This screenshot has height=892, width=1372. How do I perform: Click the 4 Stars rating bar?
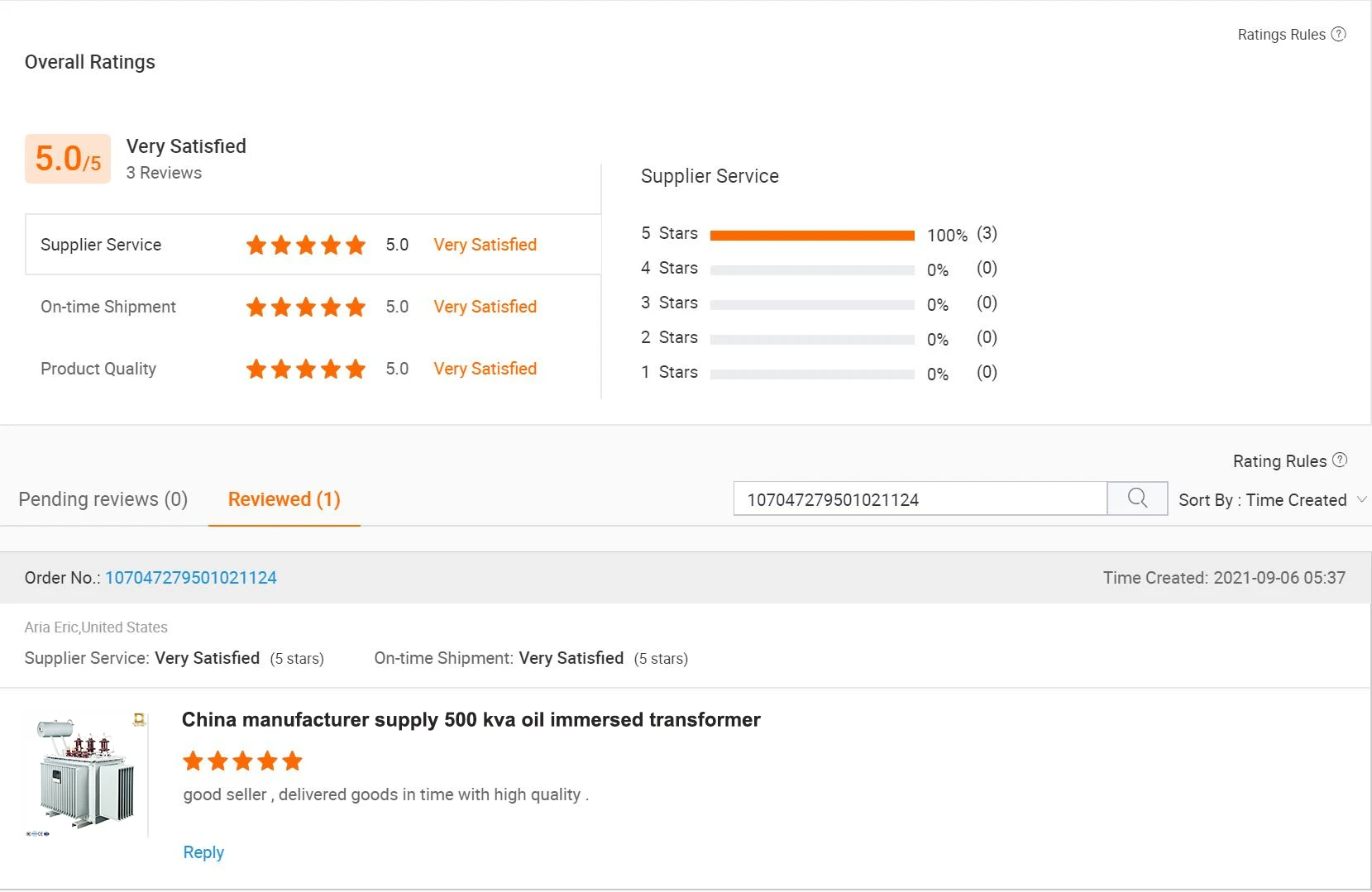click(x=812, y=270)
